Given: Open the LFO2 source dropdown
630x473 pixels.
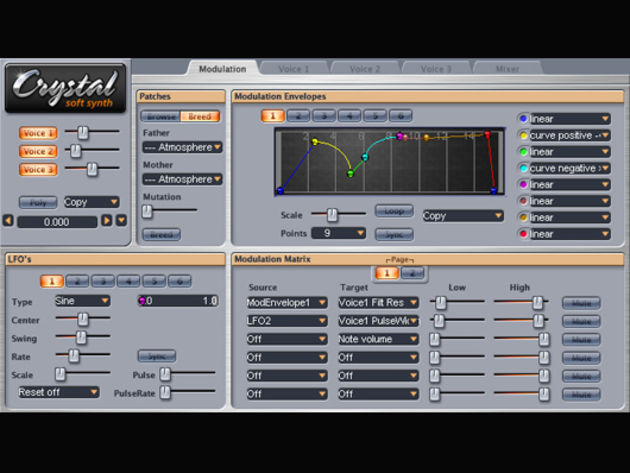Looking at the screenshot, I should (x=287, y=321).
